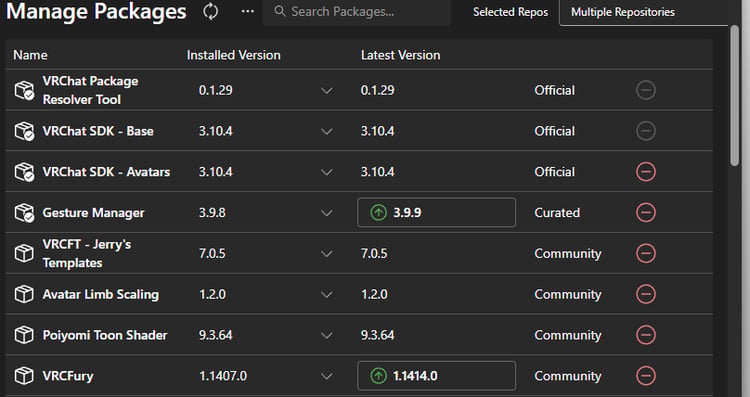Click the Name column header
The image size is (750, 397).
[x=30, y=55]
